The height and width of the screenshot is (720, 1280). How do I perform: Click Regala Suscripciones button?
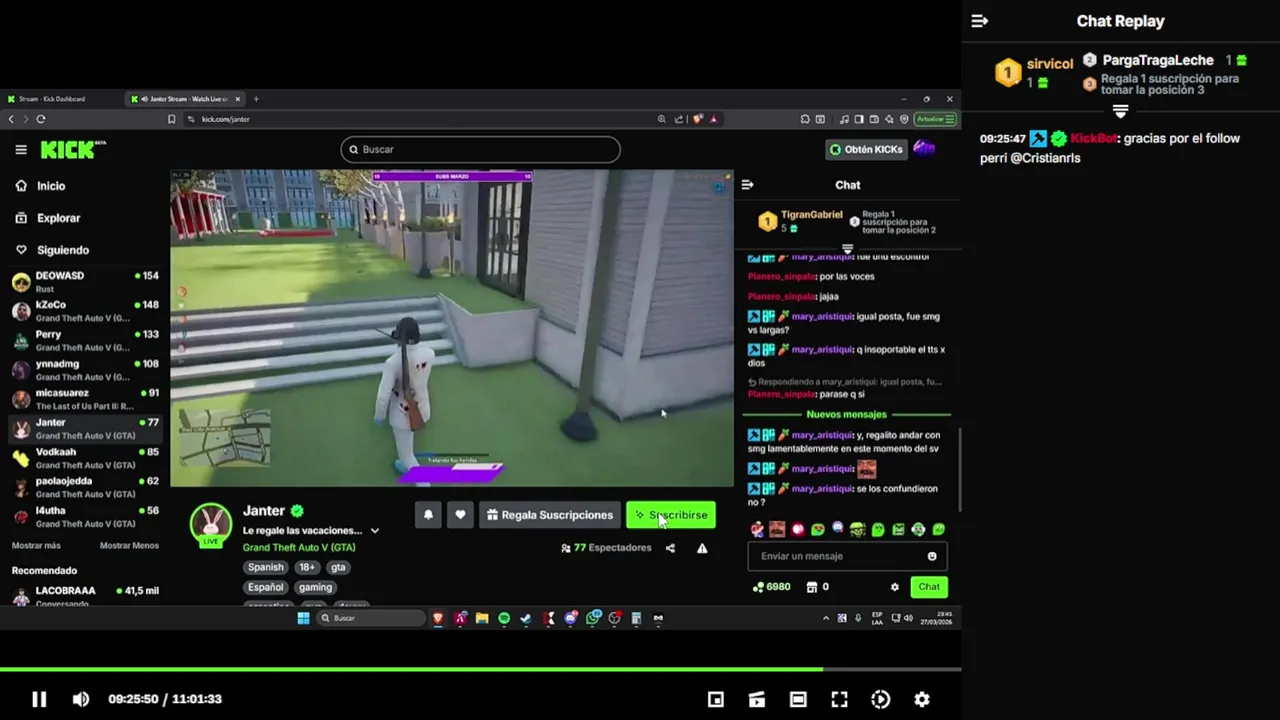tap(549, 515)
